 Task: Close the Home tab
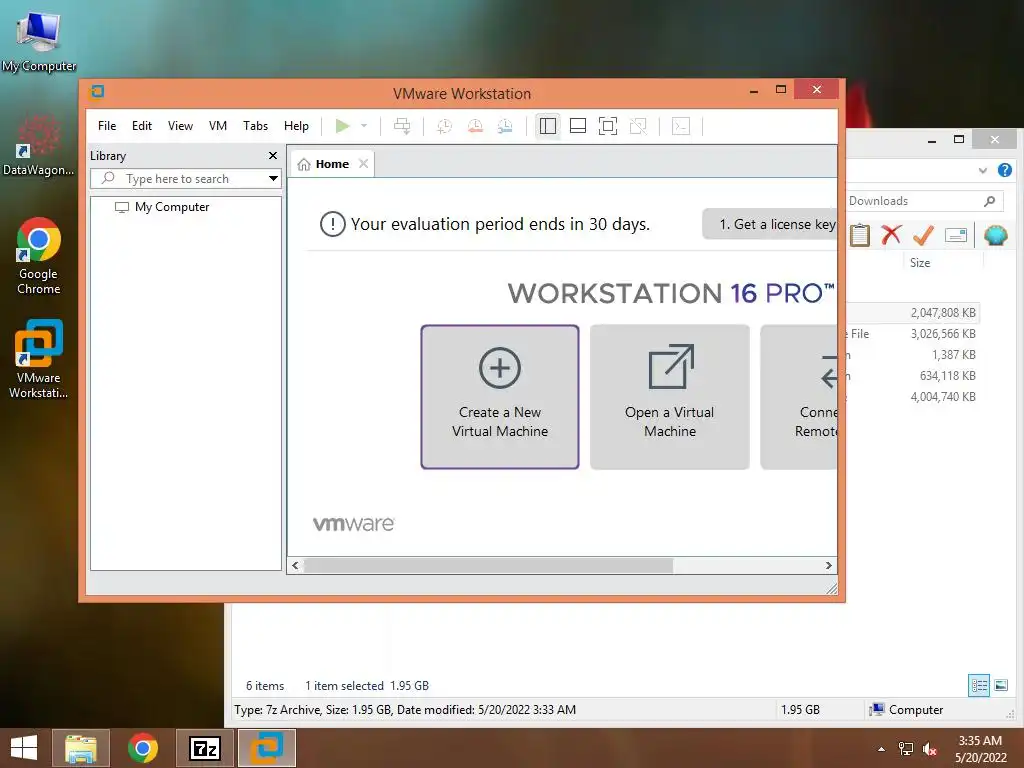[x=364, y=164]
